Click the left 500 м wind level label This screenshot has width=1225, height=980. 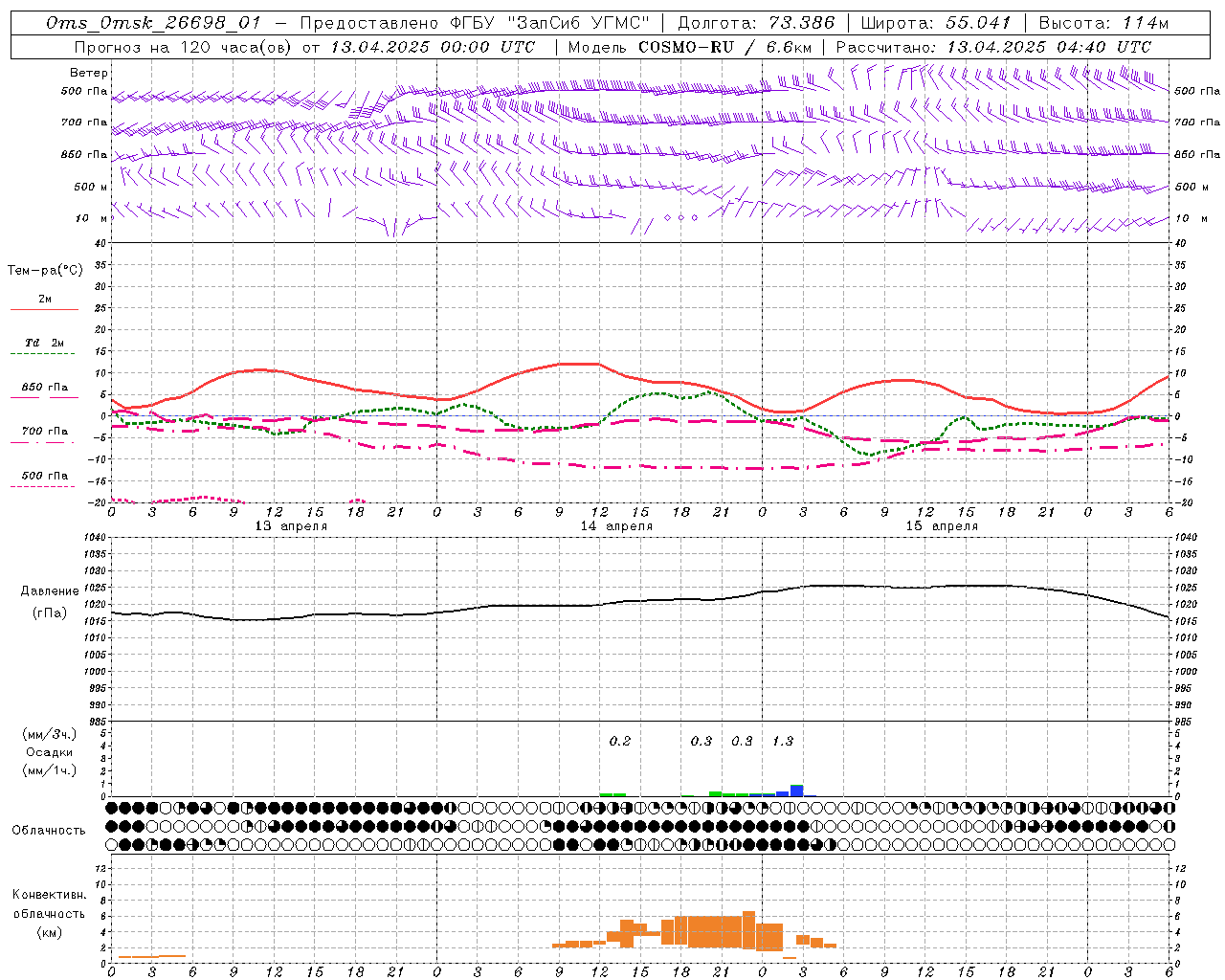tap(92, 187)
